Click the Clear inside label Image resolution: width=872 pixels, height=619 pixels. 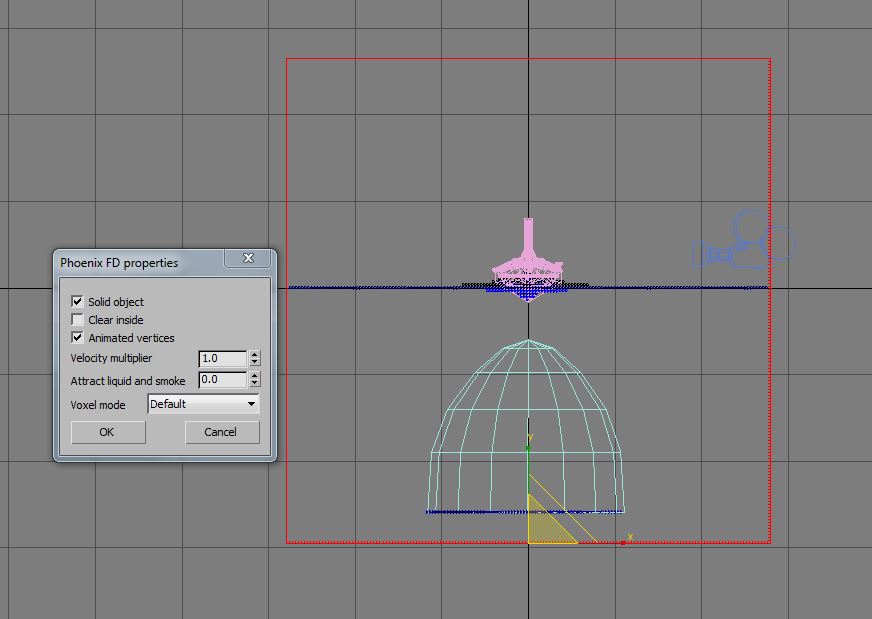[x=116, y=320]
